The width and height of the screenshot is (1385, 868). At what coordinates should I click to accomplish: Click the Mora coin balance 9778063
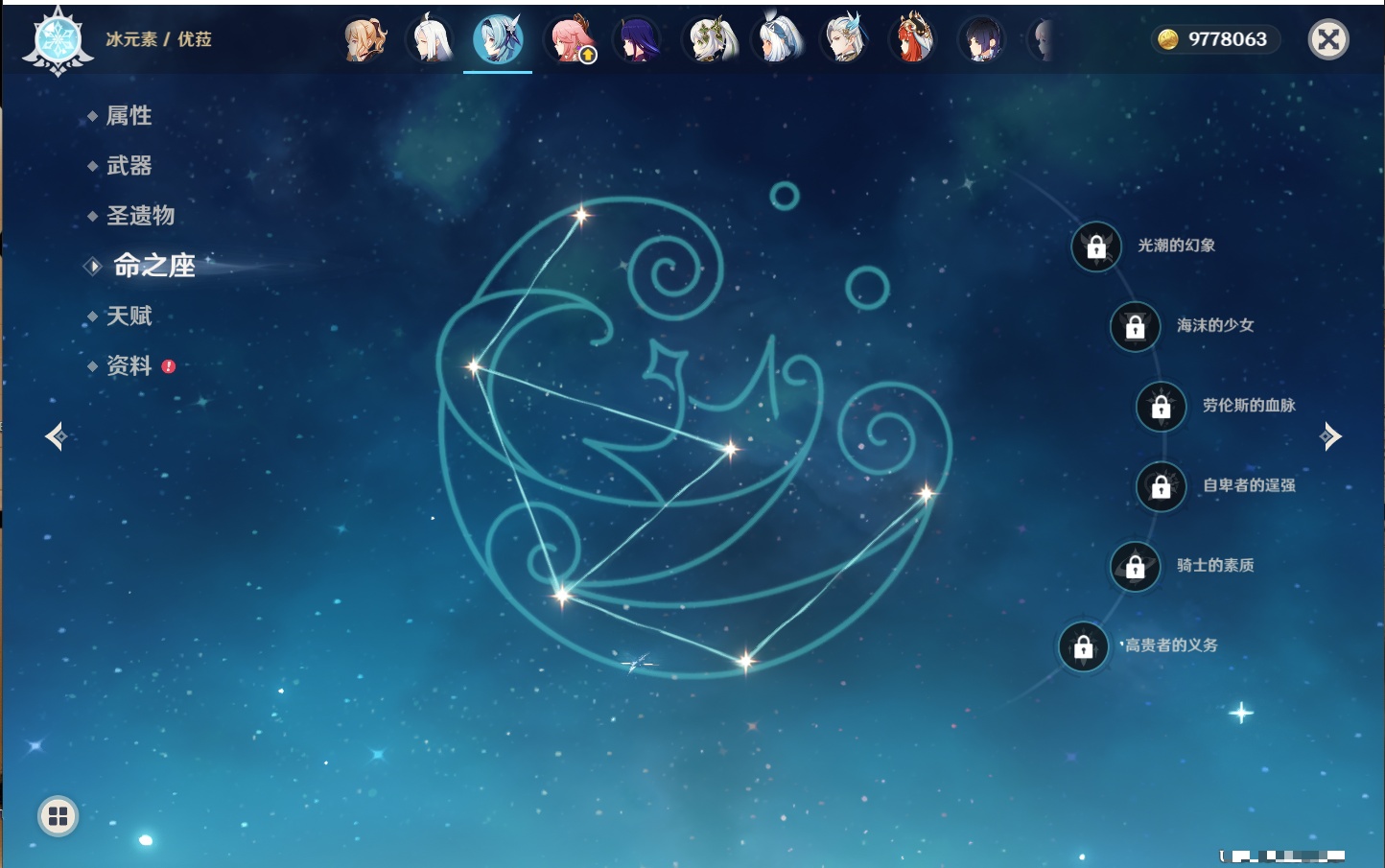[x=1216, y=39]
